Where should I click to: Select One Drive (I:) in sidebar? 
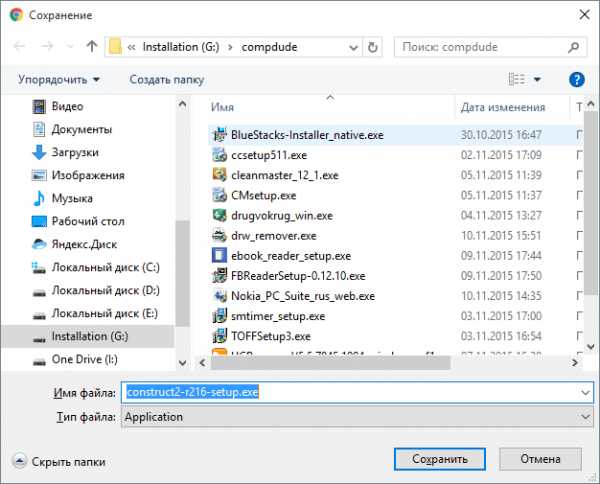tap(85, 359)
